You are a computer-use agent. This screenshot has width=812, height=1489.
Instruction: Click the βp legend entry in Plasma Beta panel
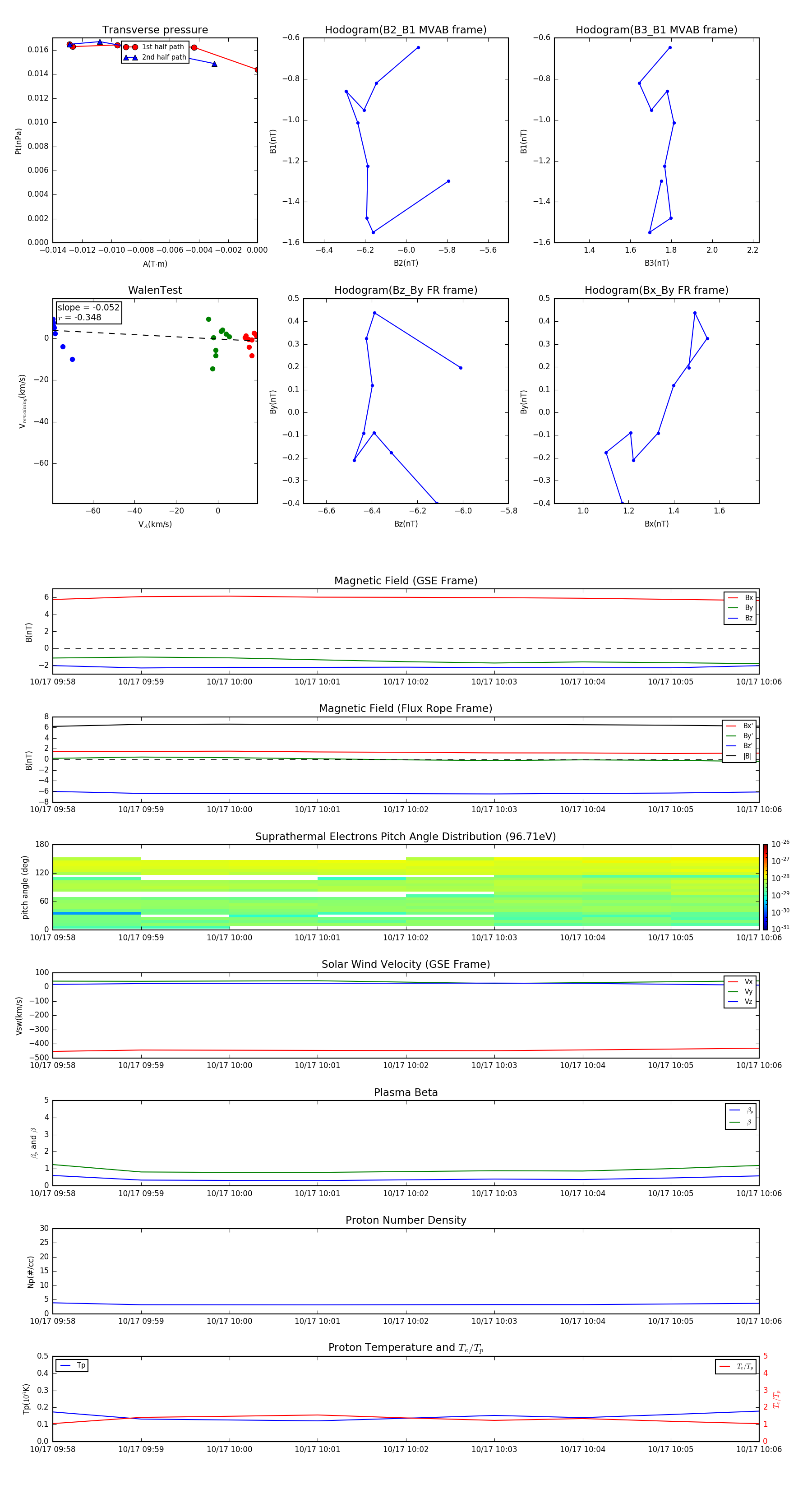point(741,1110)
